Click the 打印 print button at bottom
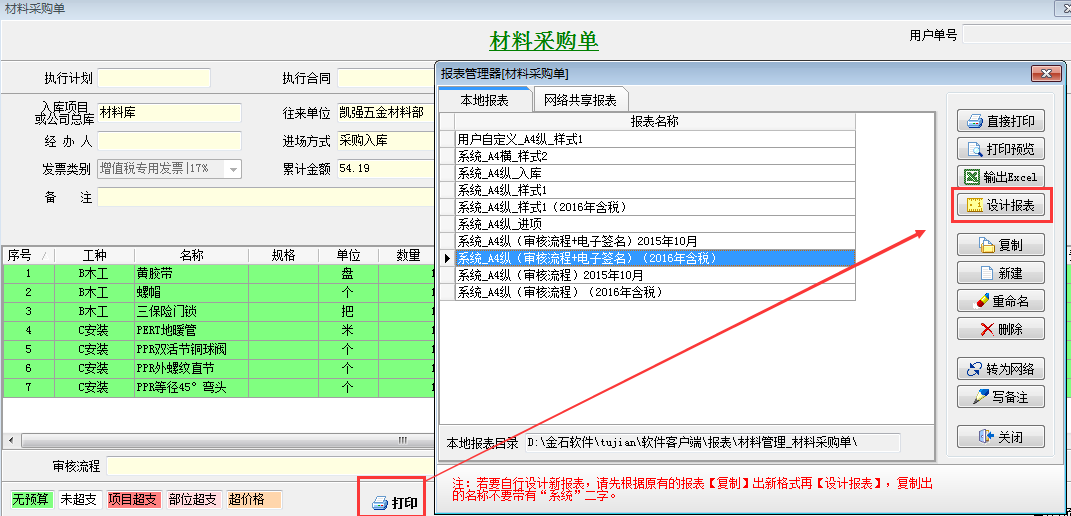Image resolution: width=1071 pixels, height=516 pixels. [394, 502]
